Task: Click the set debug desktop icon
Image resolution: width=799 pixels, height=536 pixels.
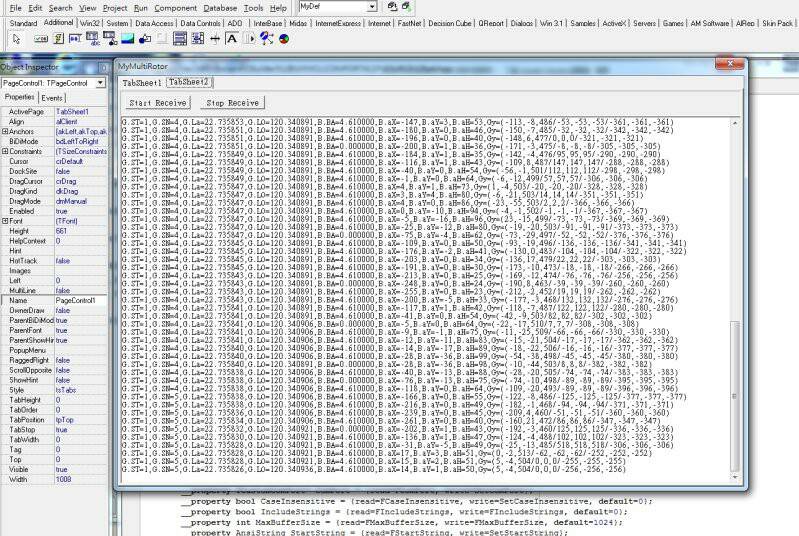Action: [406, 7]
